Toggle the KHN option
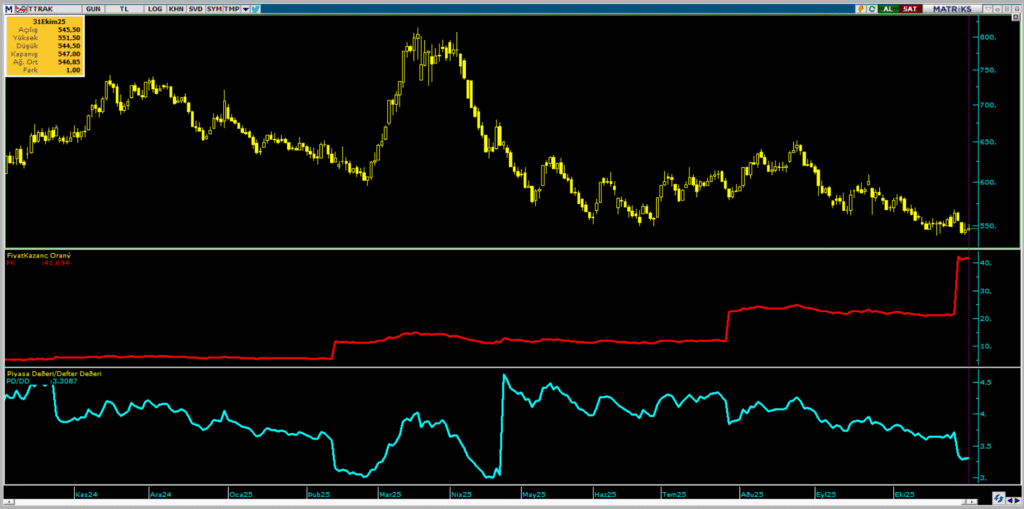Screen dimensions: 1024x509 (176, 8)
